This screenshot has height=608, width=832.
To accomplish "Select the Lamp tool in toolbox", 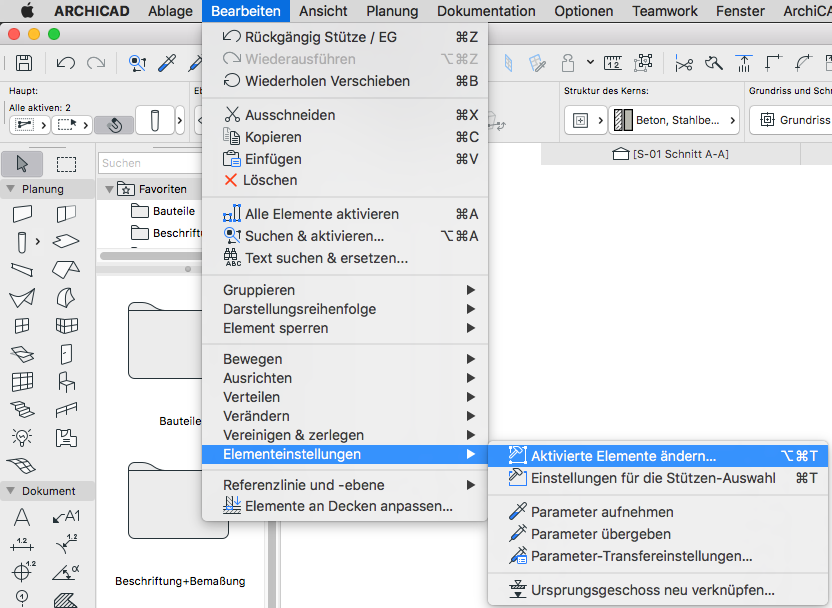I will 22,437.
